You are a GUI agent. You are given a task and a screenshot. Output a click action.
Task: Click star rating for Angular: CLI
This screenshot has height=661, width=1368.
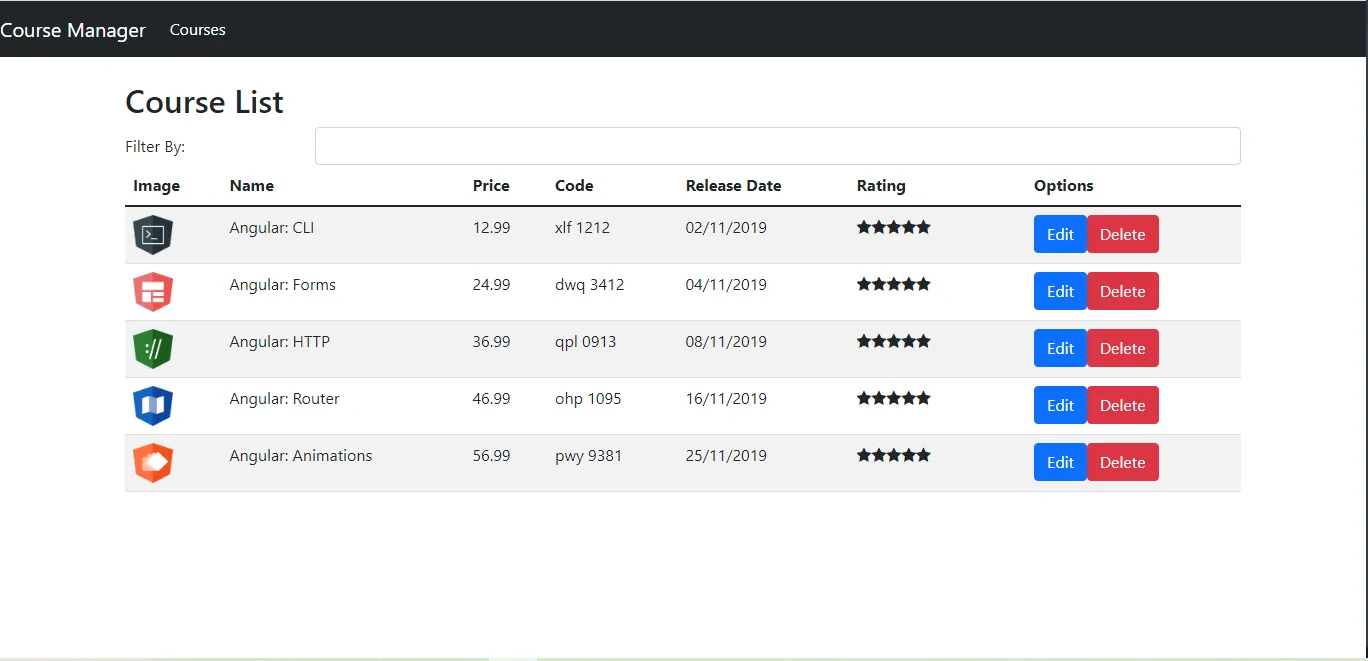tap(893, 227)
